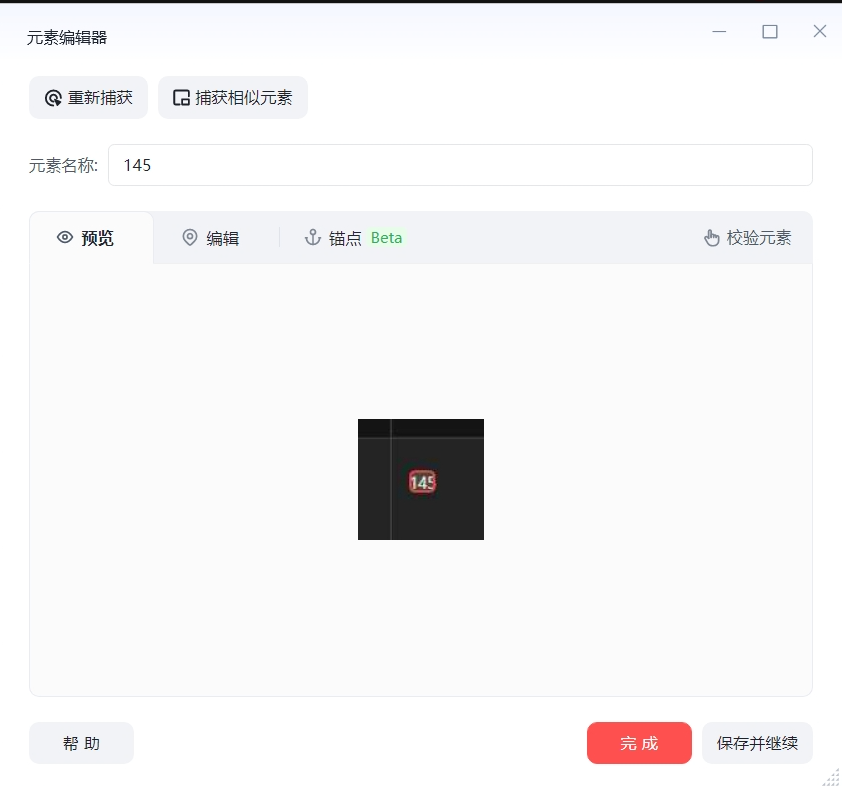Open the 编辑 tab

coord(211,238)
